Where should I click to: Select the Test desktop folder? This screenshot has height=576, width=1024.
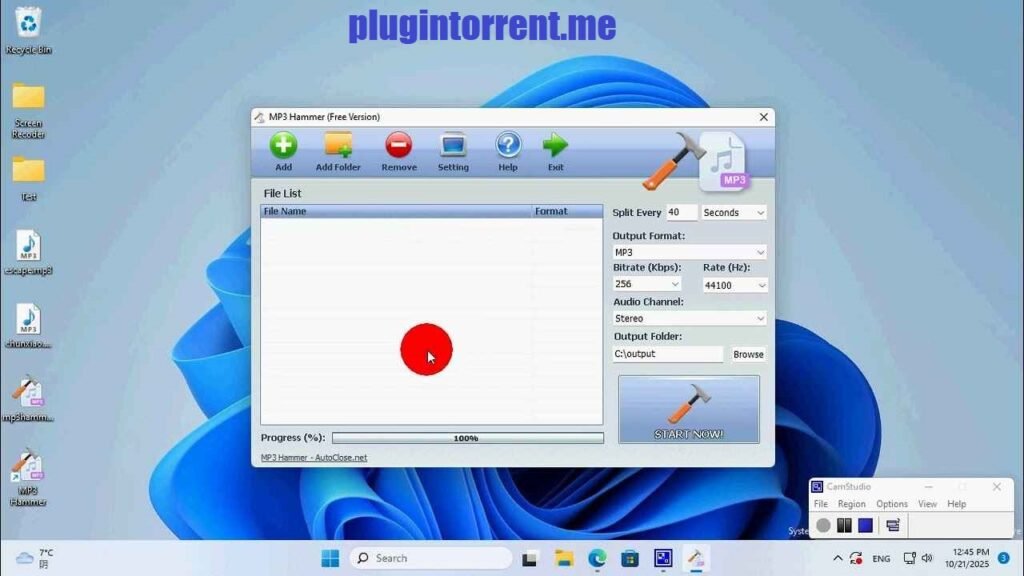coord(28,178)
